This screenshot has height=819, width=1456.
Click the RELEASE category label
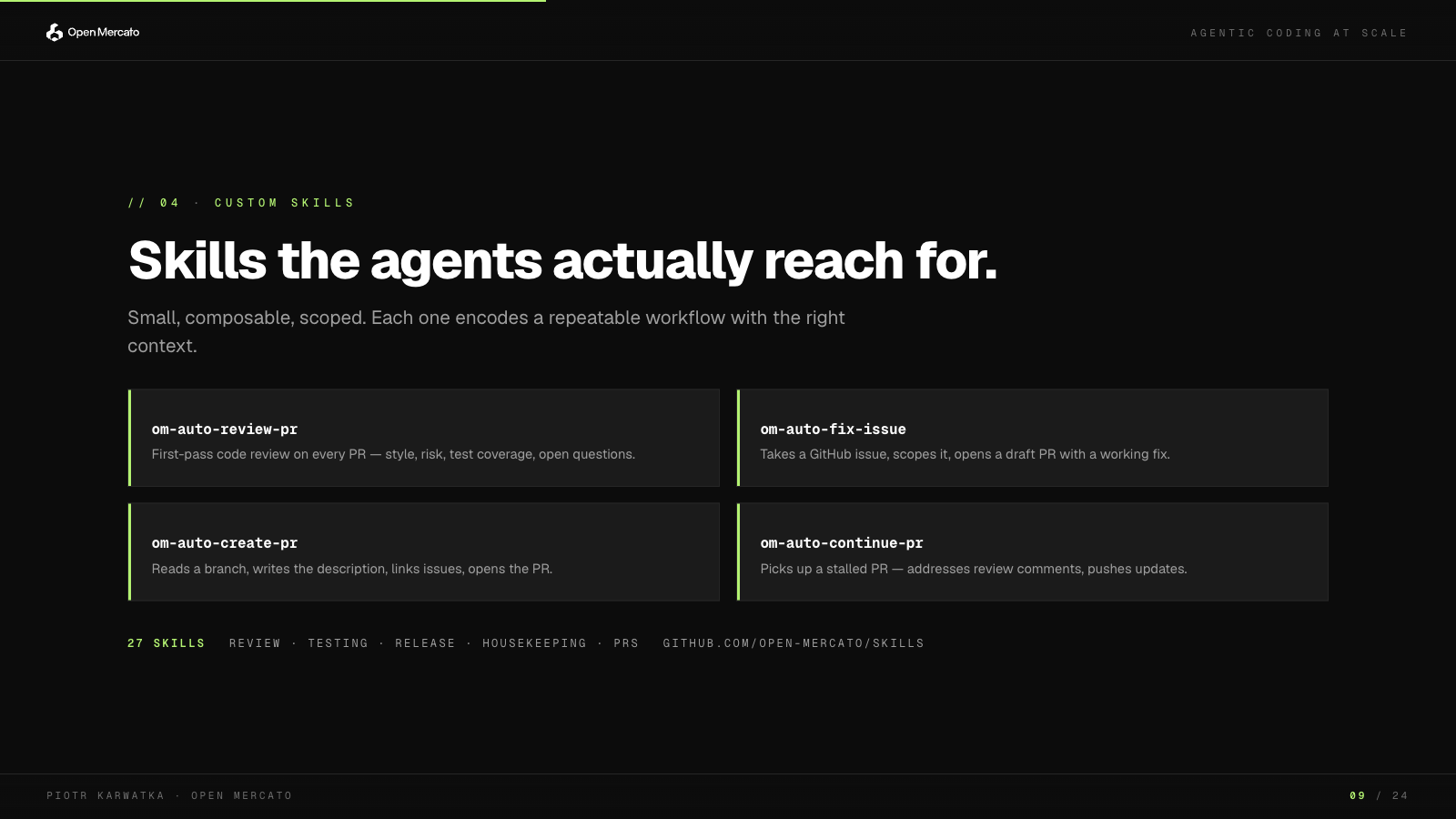[425, 643]
